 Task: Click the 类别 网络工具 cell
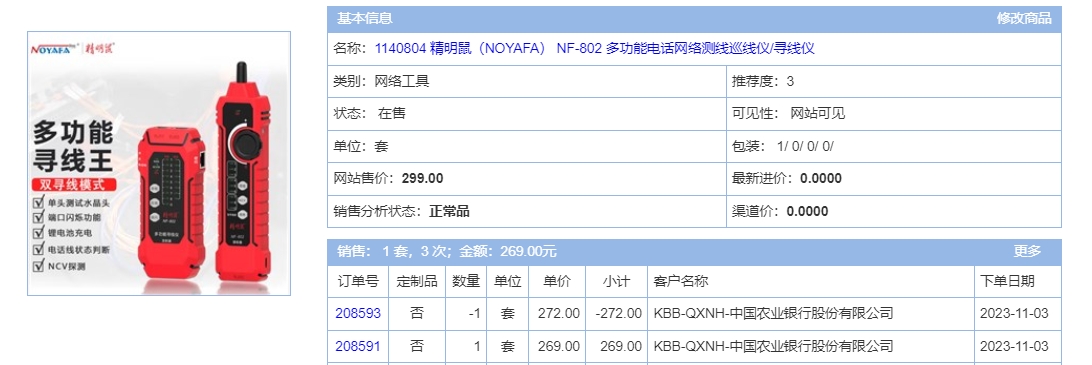tap(526, 81)
